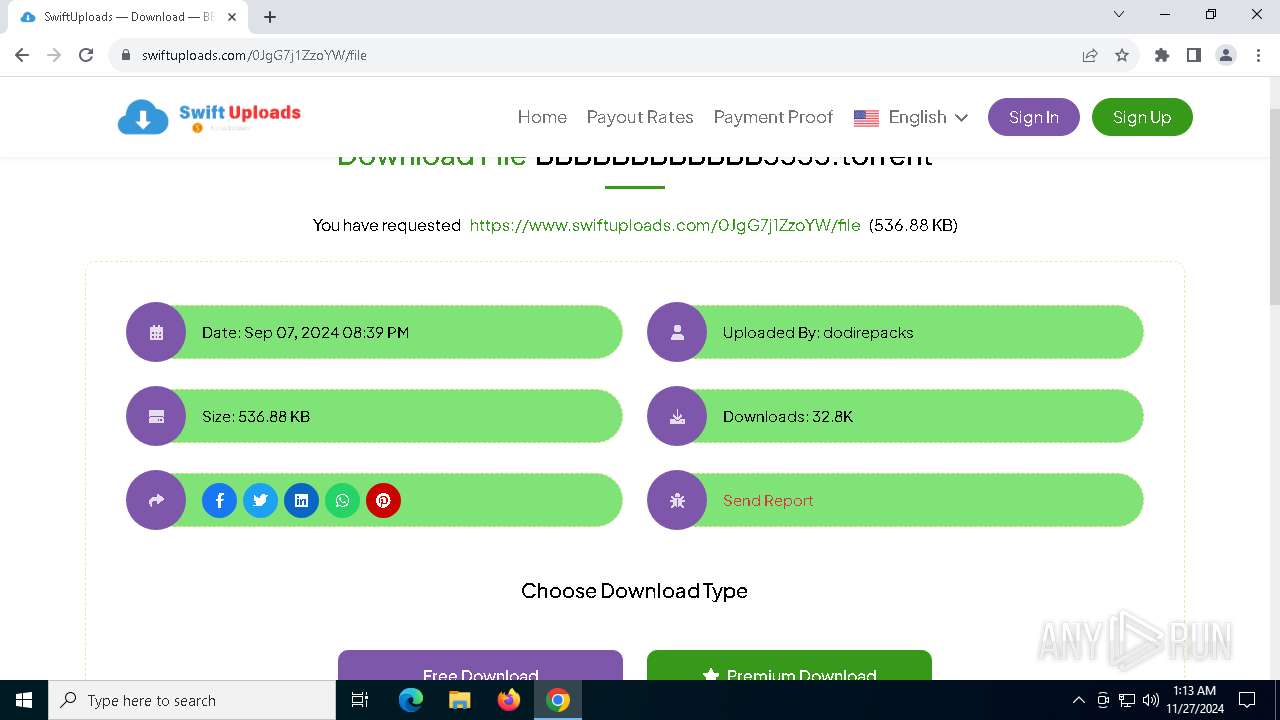The height and width of the screenshot is (720, 1280).
Task: Open the tab search dropdown arrow
Action: pos(1119,15)
